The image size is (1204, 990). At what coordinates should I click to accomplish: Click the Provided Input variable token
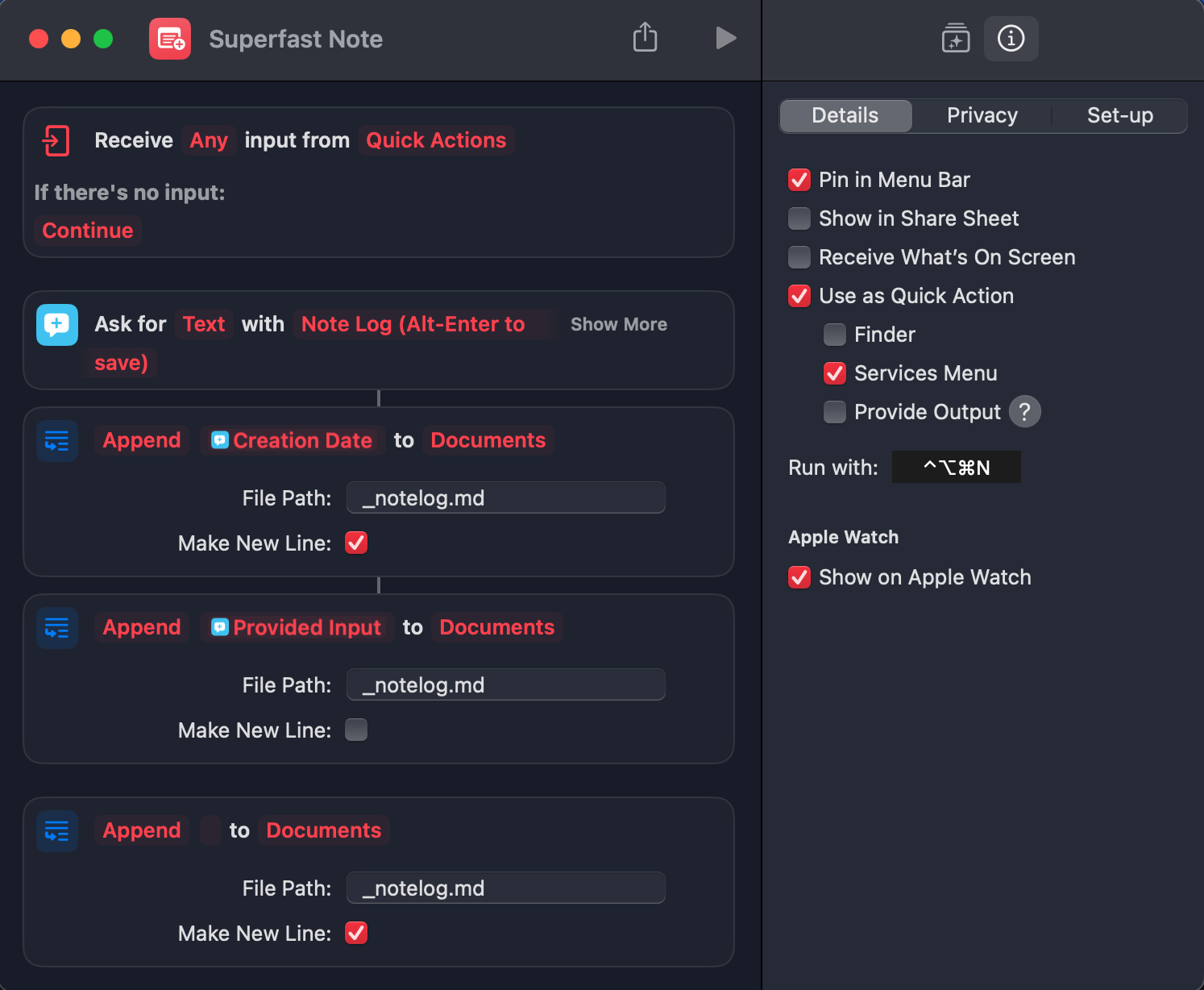click(297, 627)
